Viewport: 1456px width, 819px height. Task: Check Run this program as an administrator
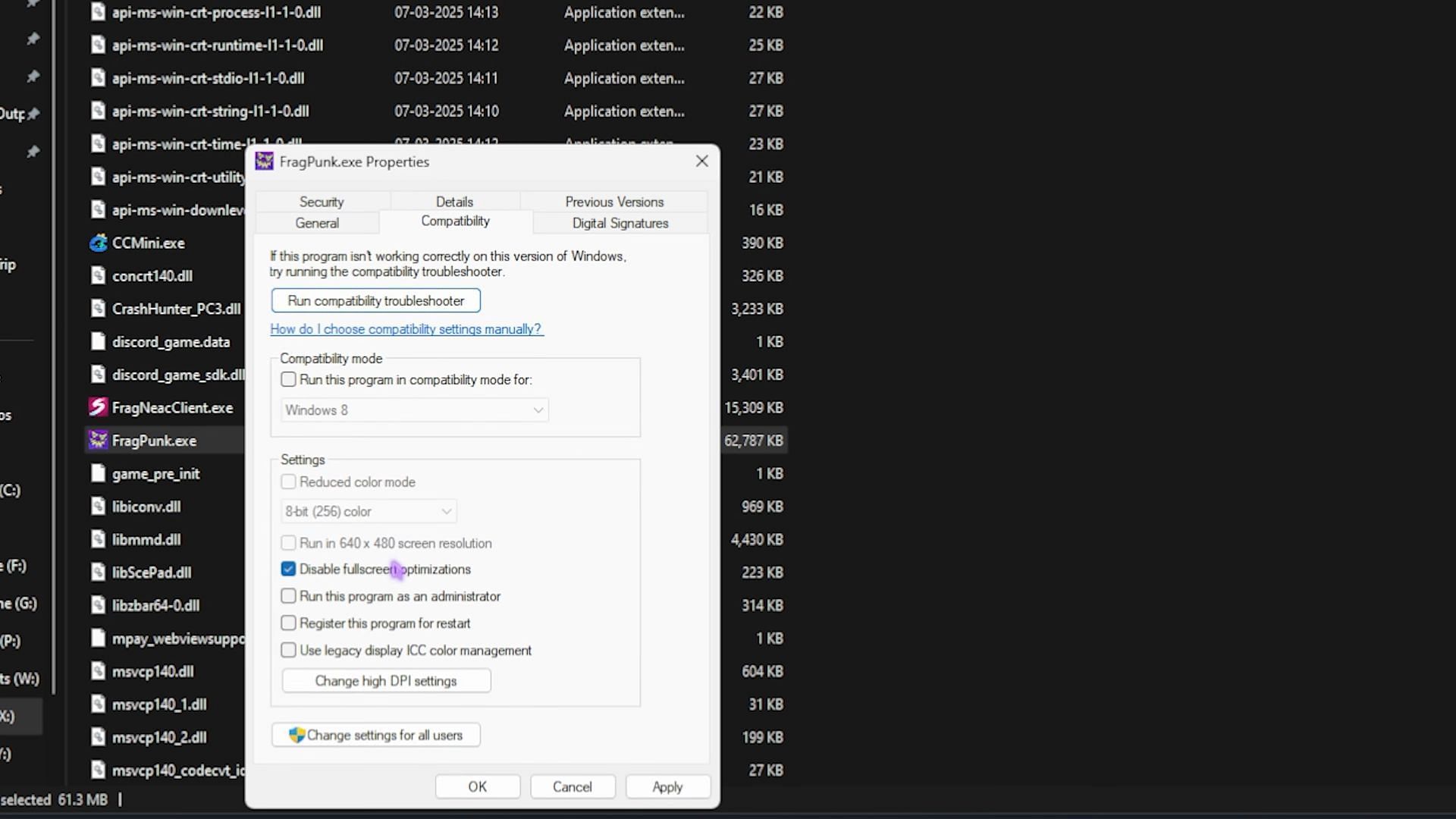[x=288, y=596]
